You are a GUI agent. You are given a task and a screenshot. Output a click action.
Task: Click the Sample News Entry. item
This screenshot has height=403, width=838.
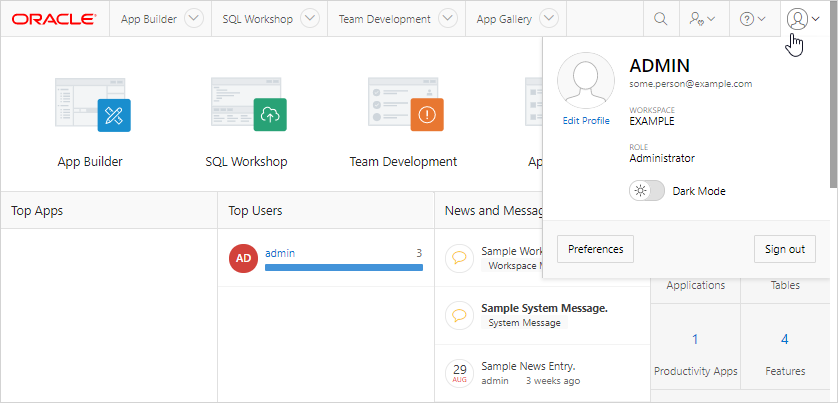[x=528, y=366]
